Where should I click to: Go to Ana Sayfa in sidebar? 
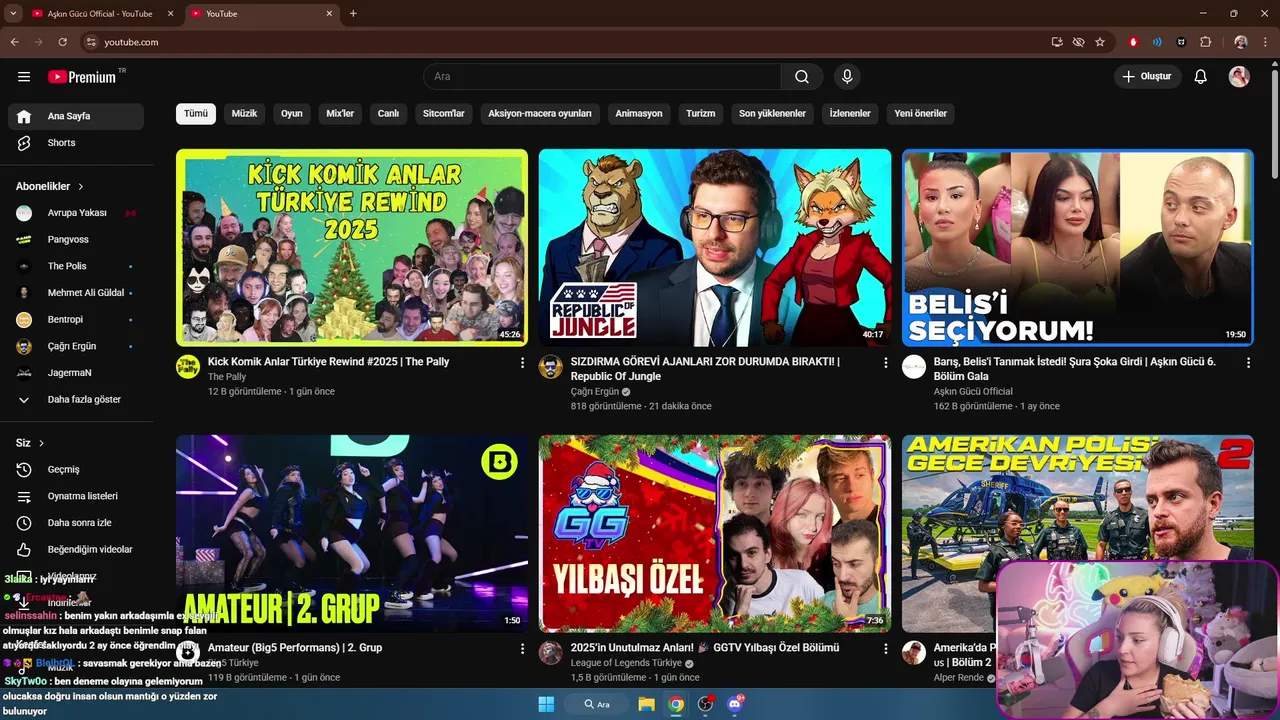76,116
